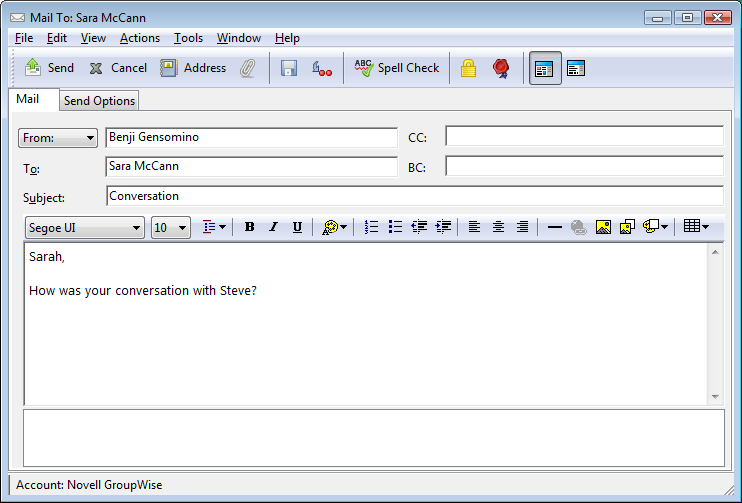
Task: Click the attachments pane below message body
Action: pyautogui.click(x=374, y=438)
